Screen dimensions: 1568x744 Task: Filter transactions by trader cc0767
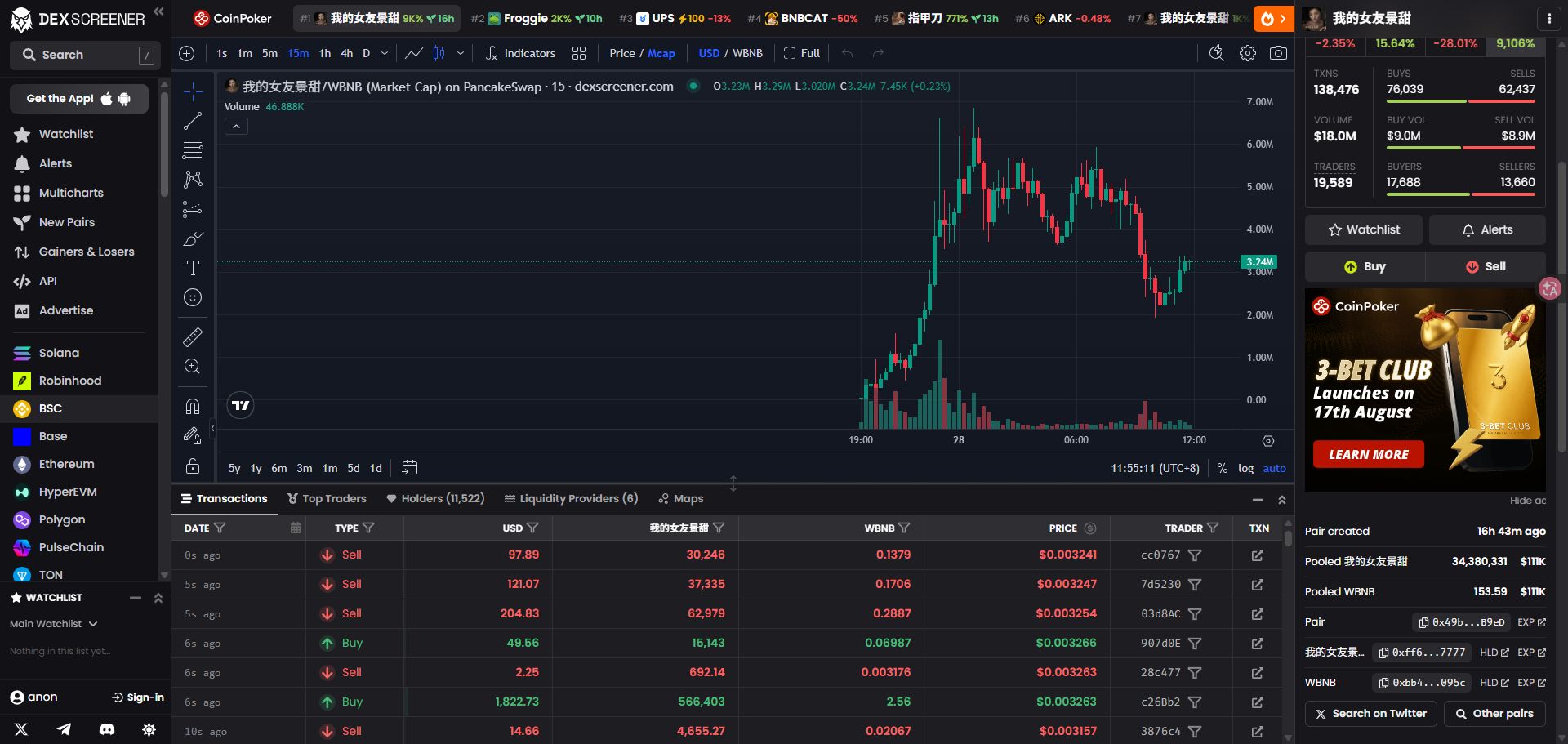[1195, 555]
